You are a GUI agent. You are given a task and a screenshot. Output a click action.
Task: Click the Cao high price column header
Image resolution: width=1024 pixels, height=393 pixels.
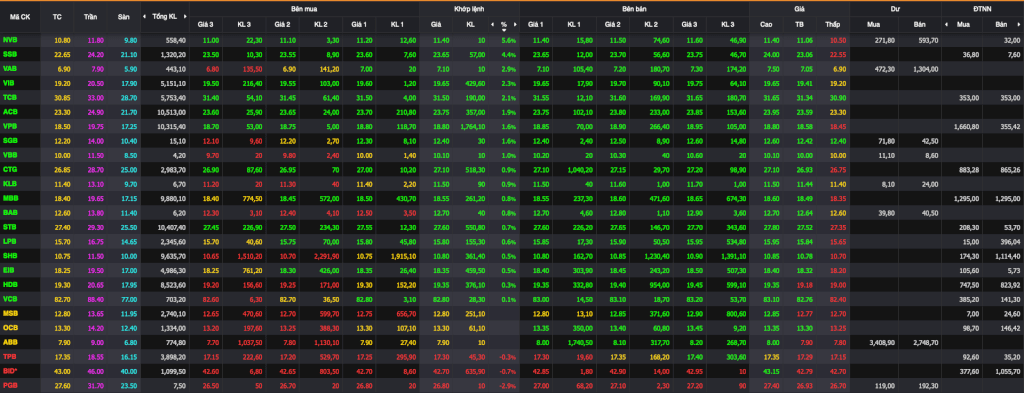click(x=765, y=24)
